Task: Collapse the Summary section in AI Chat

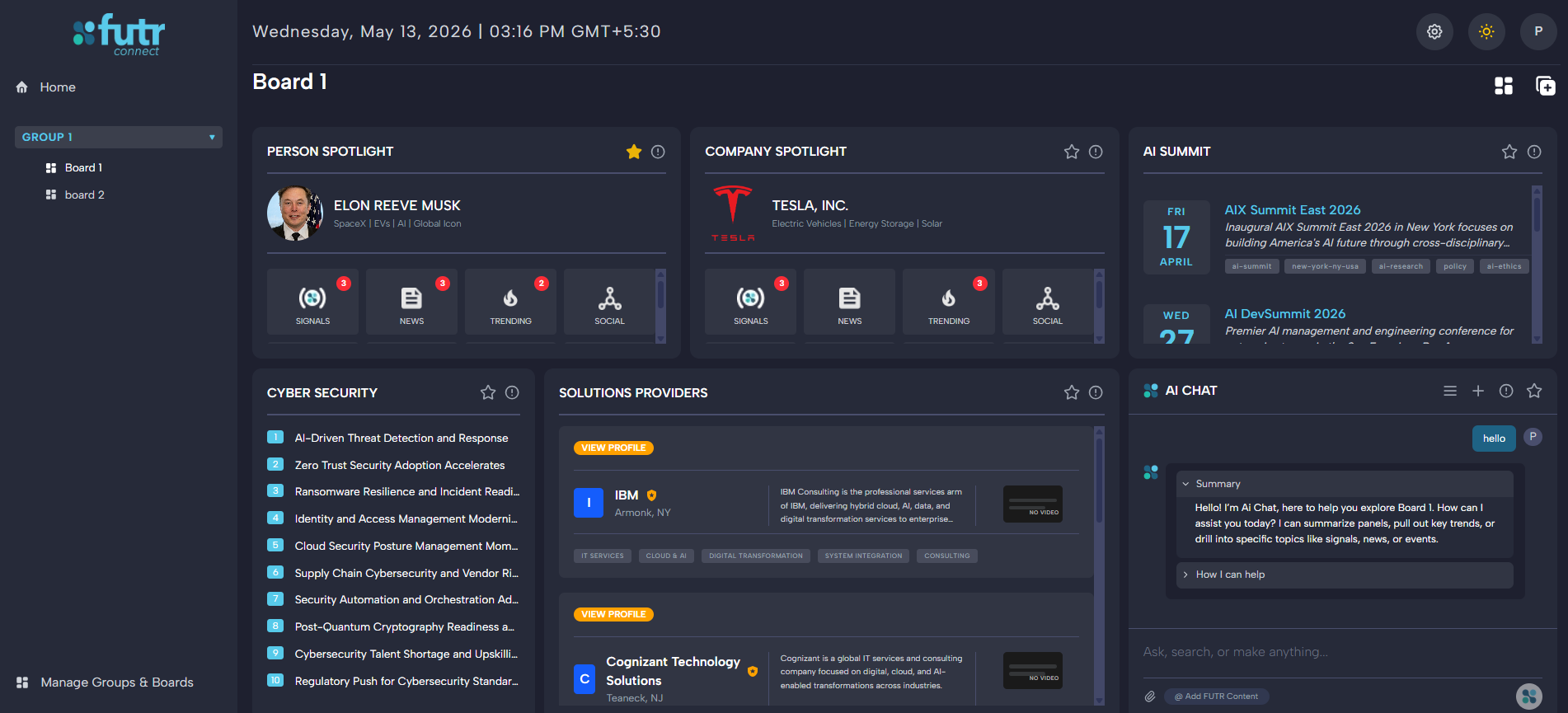Action: tap(1345, 484)
